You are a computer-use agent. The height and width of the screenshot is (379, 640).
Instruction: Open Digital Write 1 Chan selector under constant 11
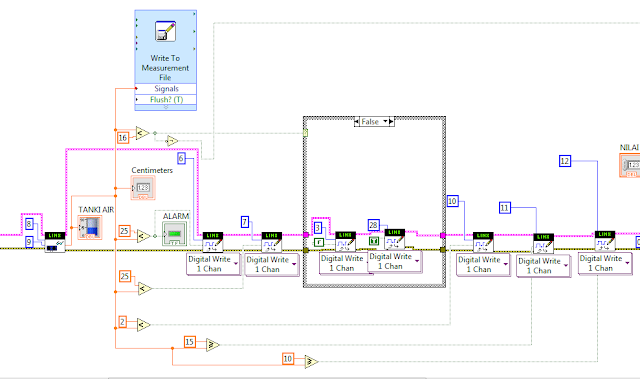[544, 266]
